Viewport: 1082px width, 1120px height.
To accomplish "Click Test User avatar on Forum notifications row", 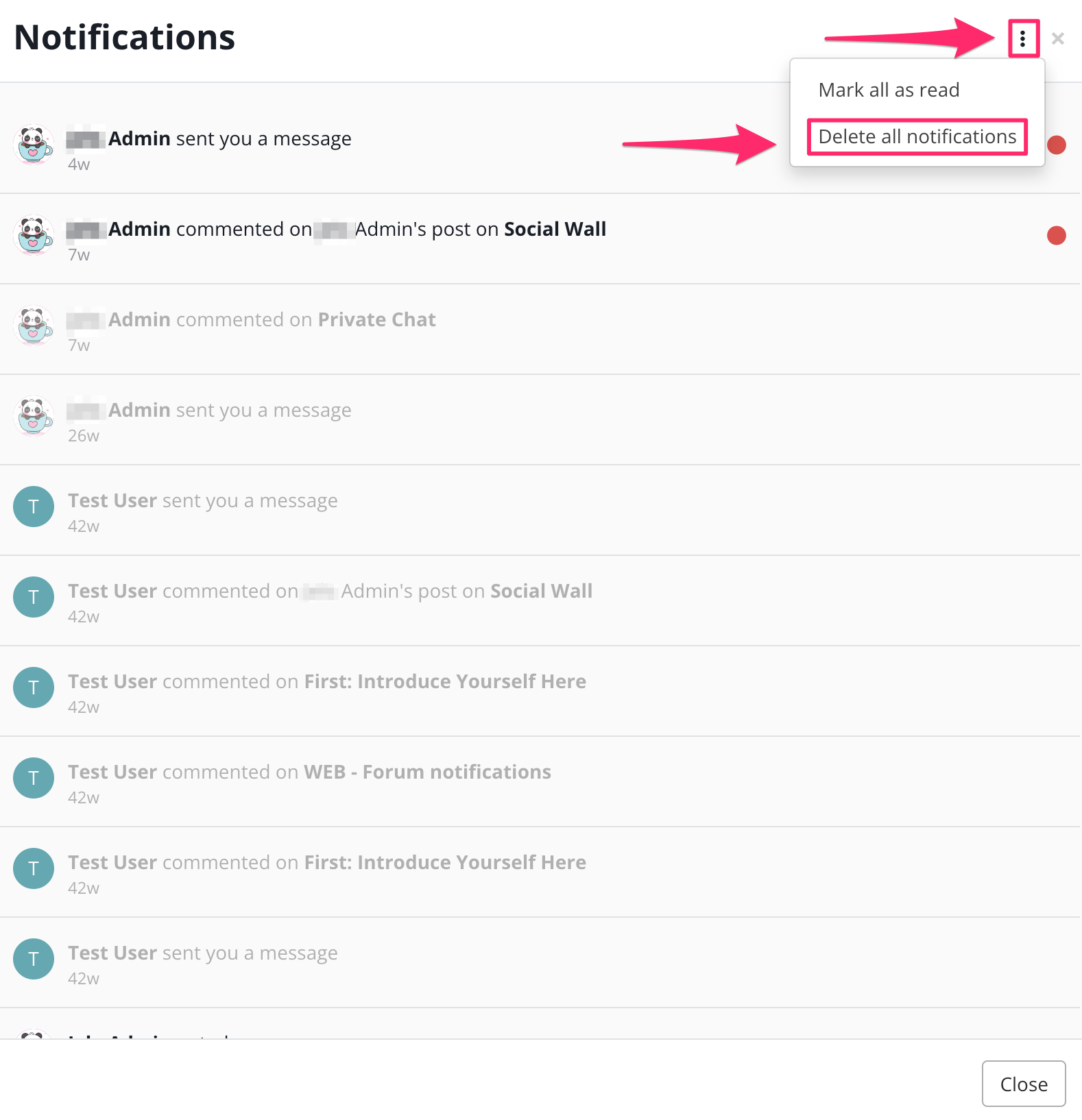I will (34, 778).
